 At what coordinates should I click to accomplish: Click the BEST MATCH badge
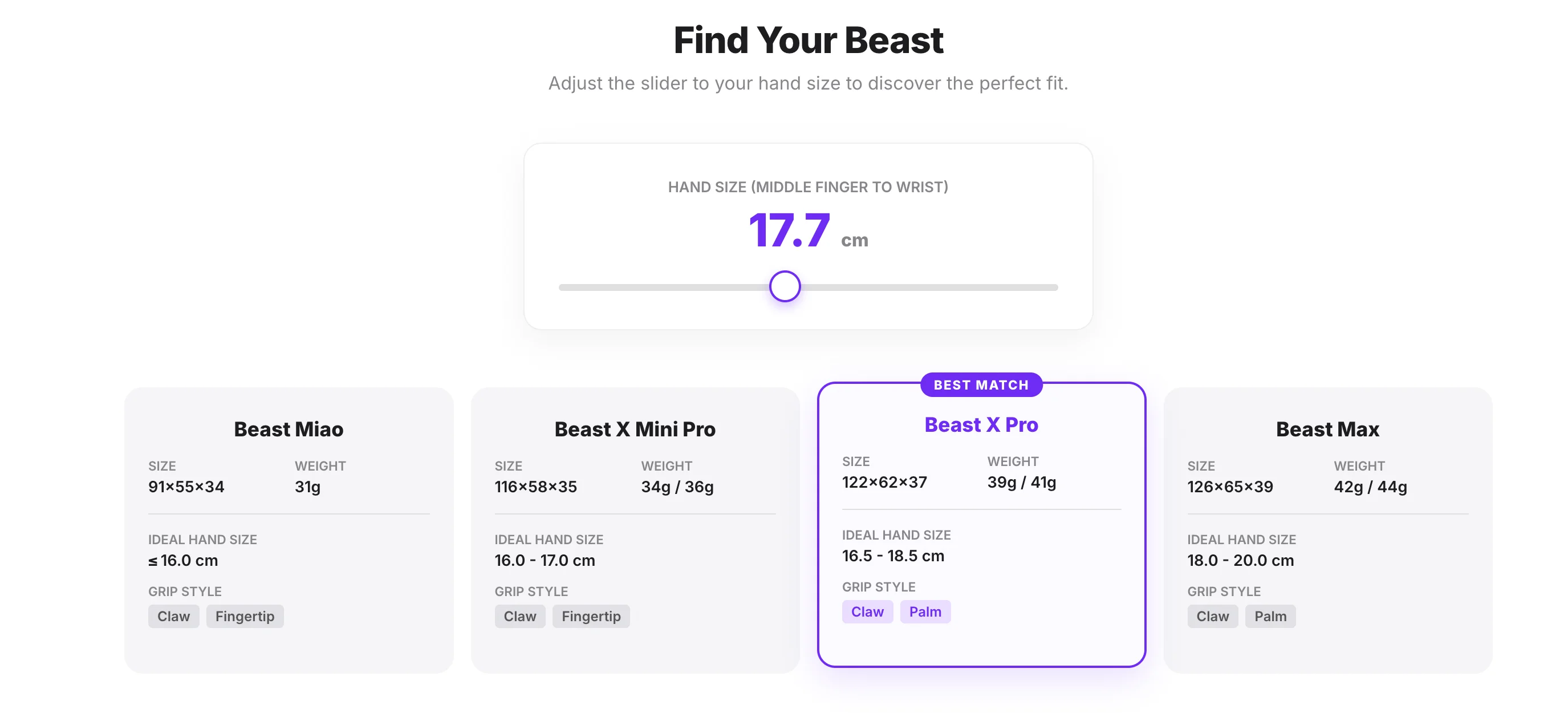981,385
